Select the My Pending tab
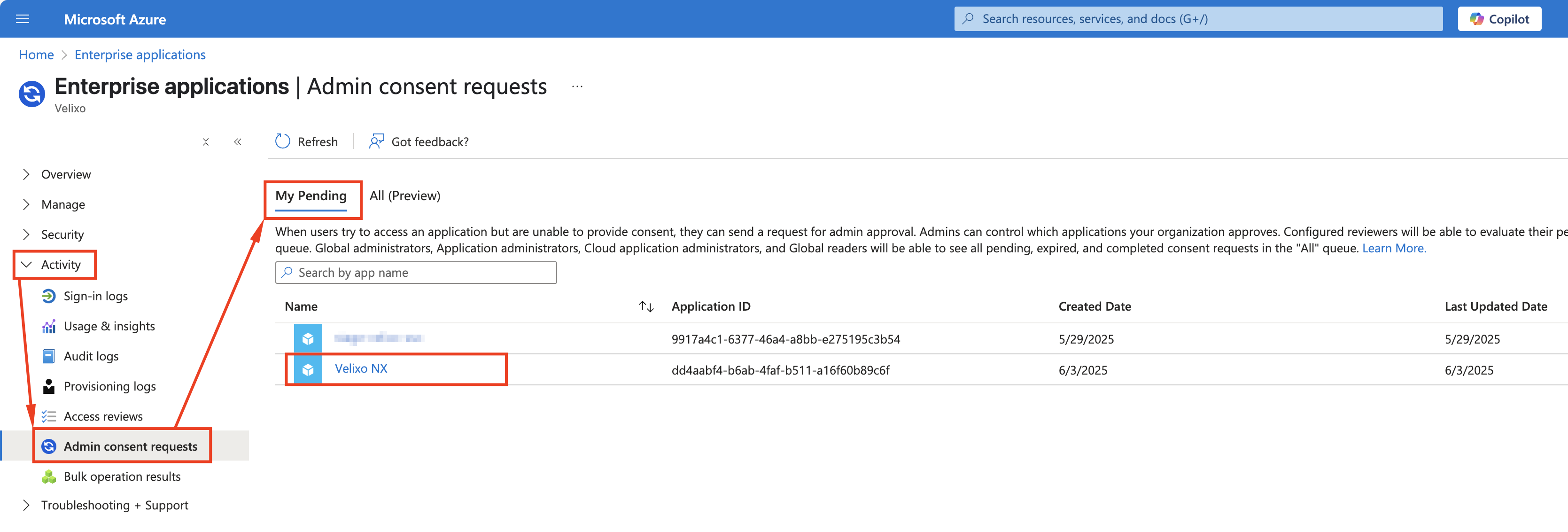The image size is (1568, 532). (310, 196)
